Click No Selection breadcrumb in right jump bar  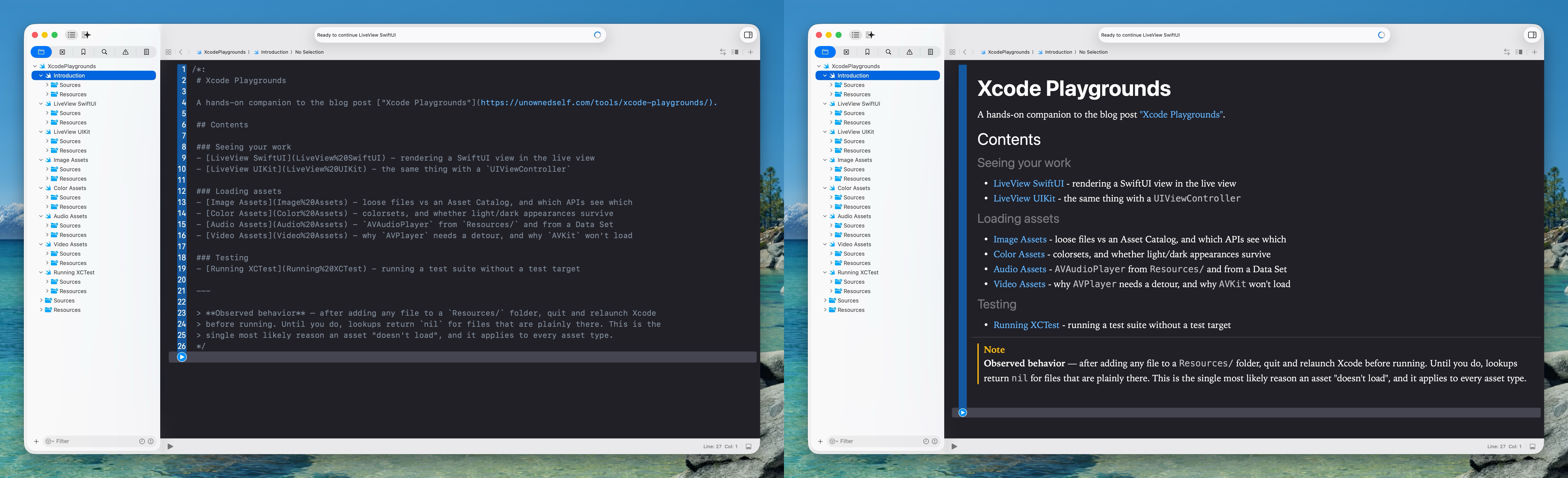click(x=1093, y=52)
